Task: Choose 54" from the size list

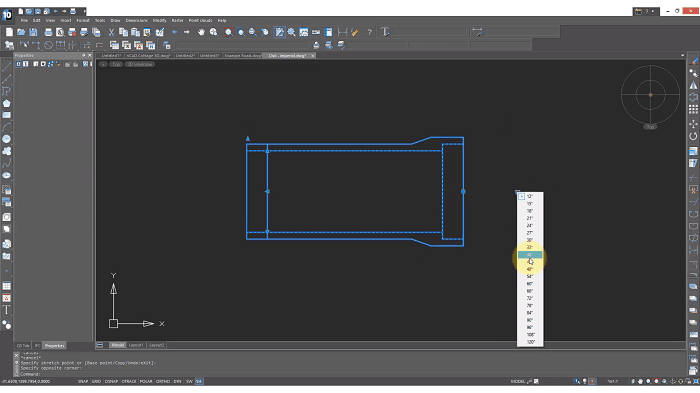Action: [530, 276]
